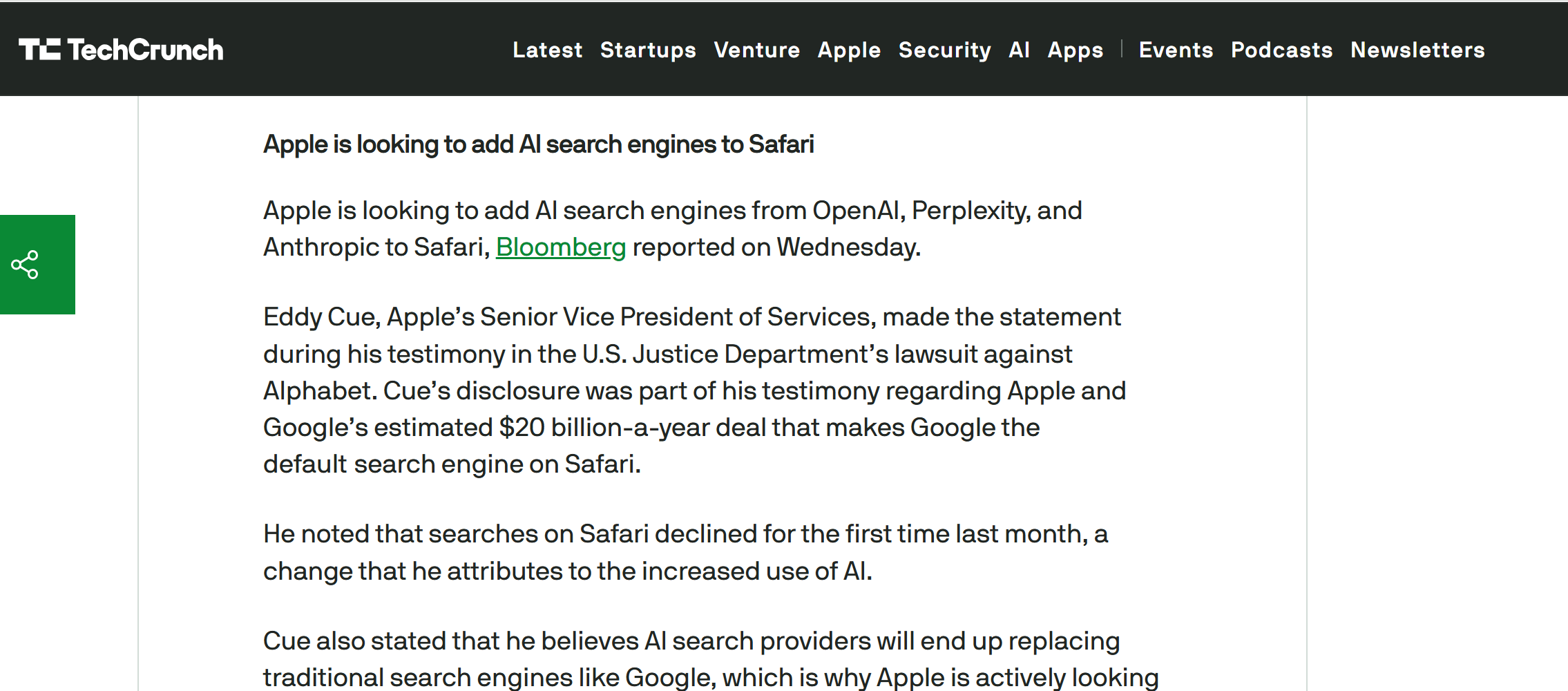Open the green share button

point(26,265)
